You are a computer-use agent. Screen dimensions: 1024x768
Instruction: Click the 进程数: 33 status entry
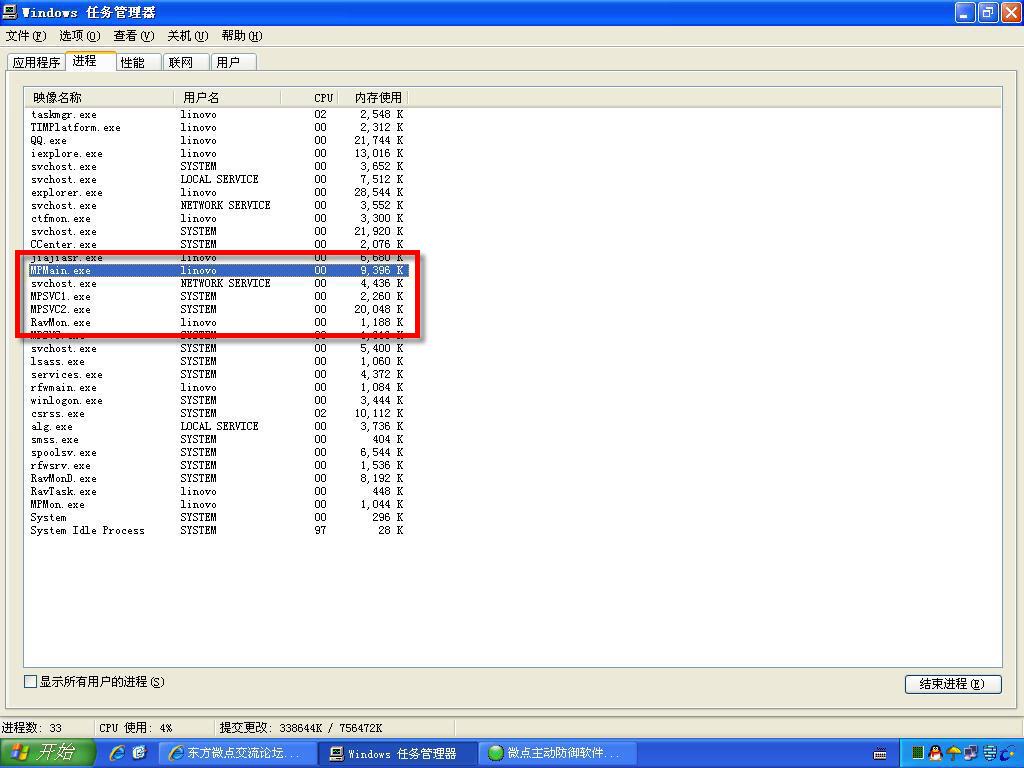click(32, 728)
